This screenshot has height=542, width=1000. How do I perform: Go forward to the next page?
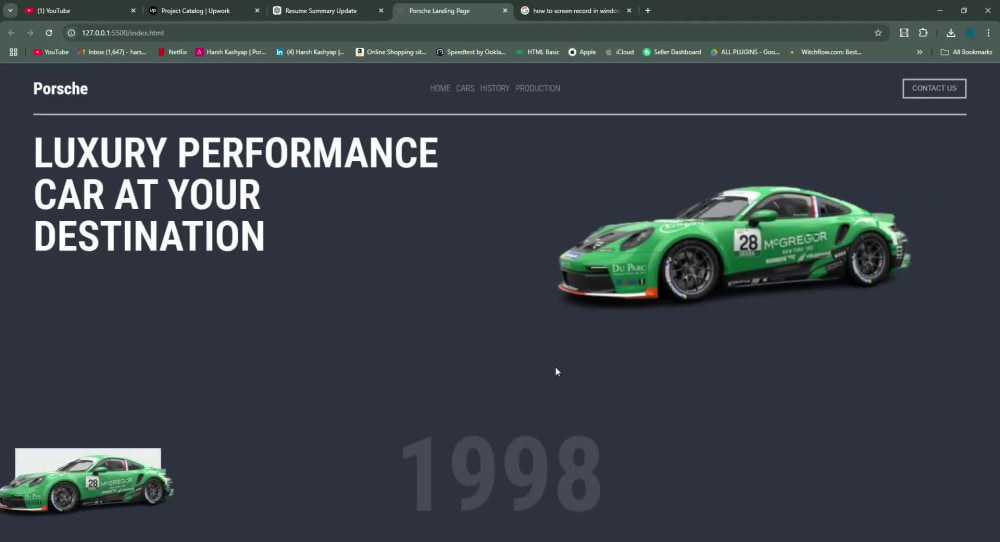[30, 33]
